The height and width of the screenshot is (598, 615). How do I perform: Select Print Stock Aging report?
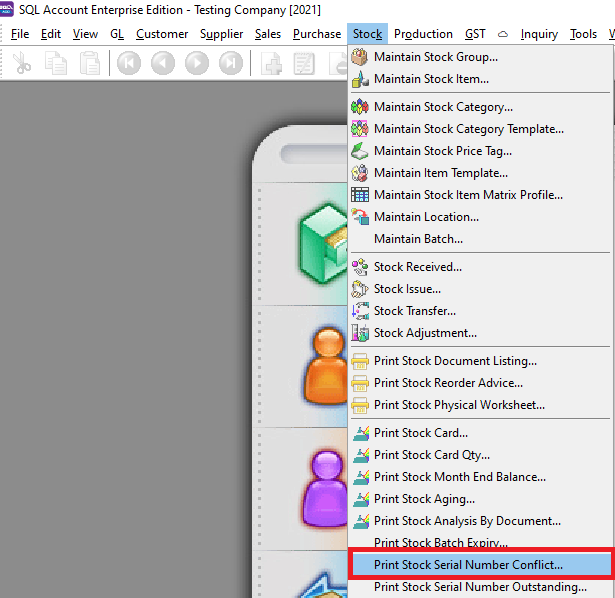click(424, 499)
